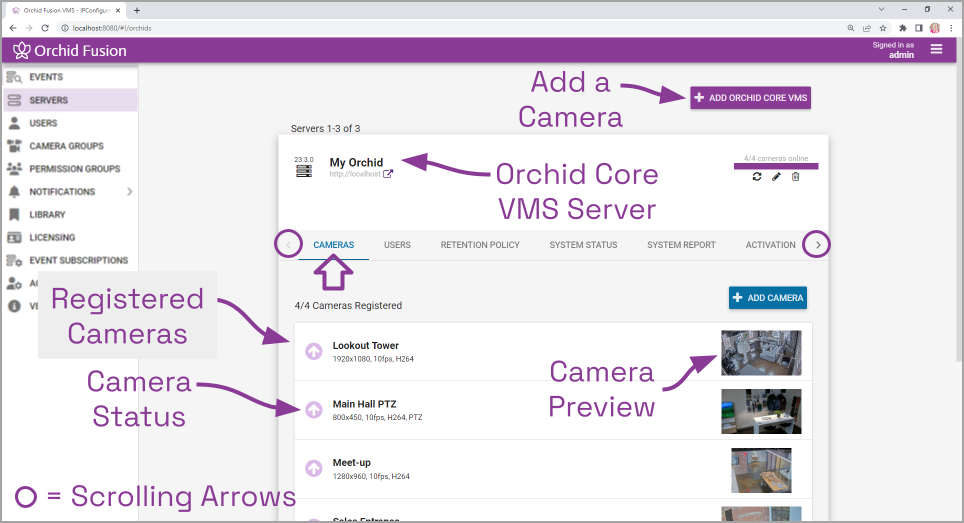Click the browser address bar
Screen dimensions: 964x523
coord(400,28)
